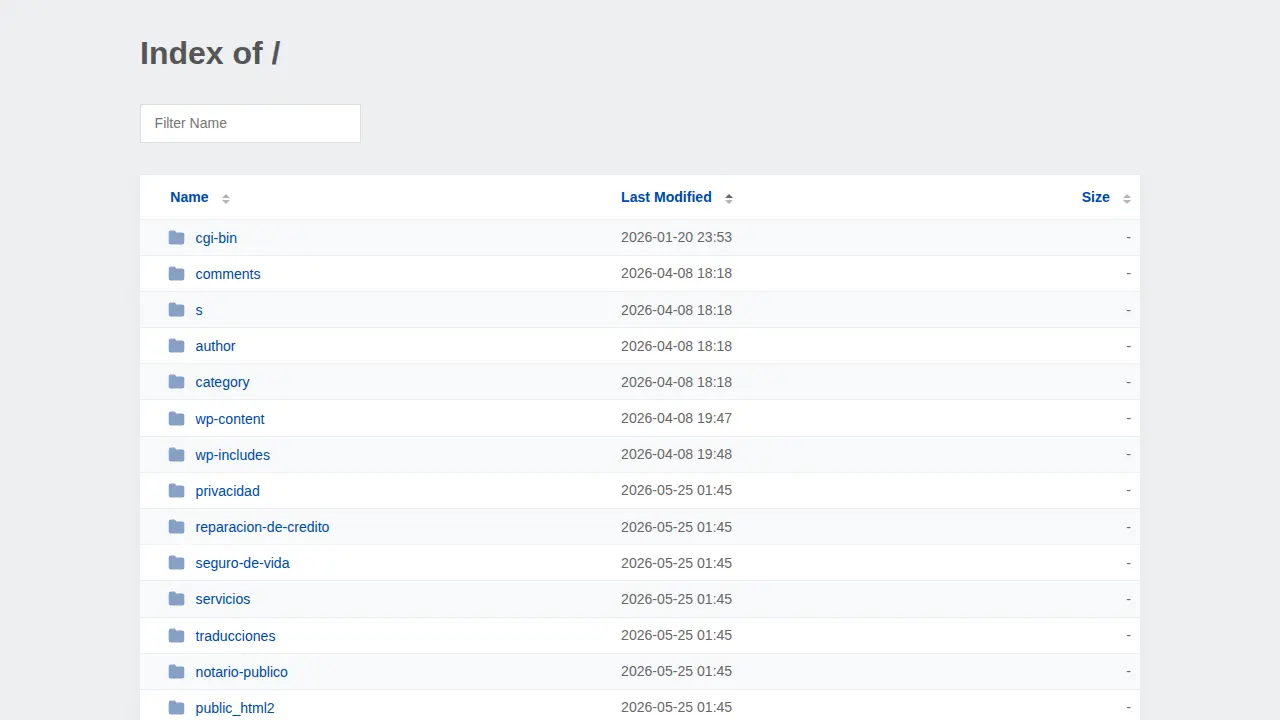Click the wp-includes timestamp 2026-04-08 19:48
The width and height of the screenshot is (1280, 720).
coord(676,454)
